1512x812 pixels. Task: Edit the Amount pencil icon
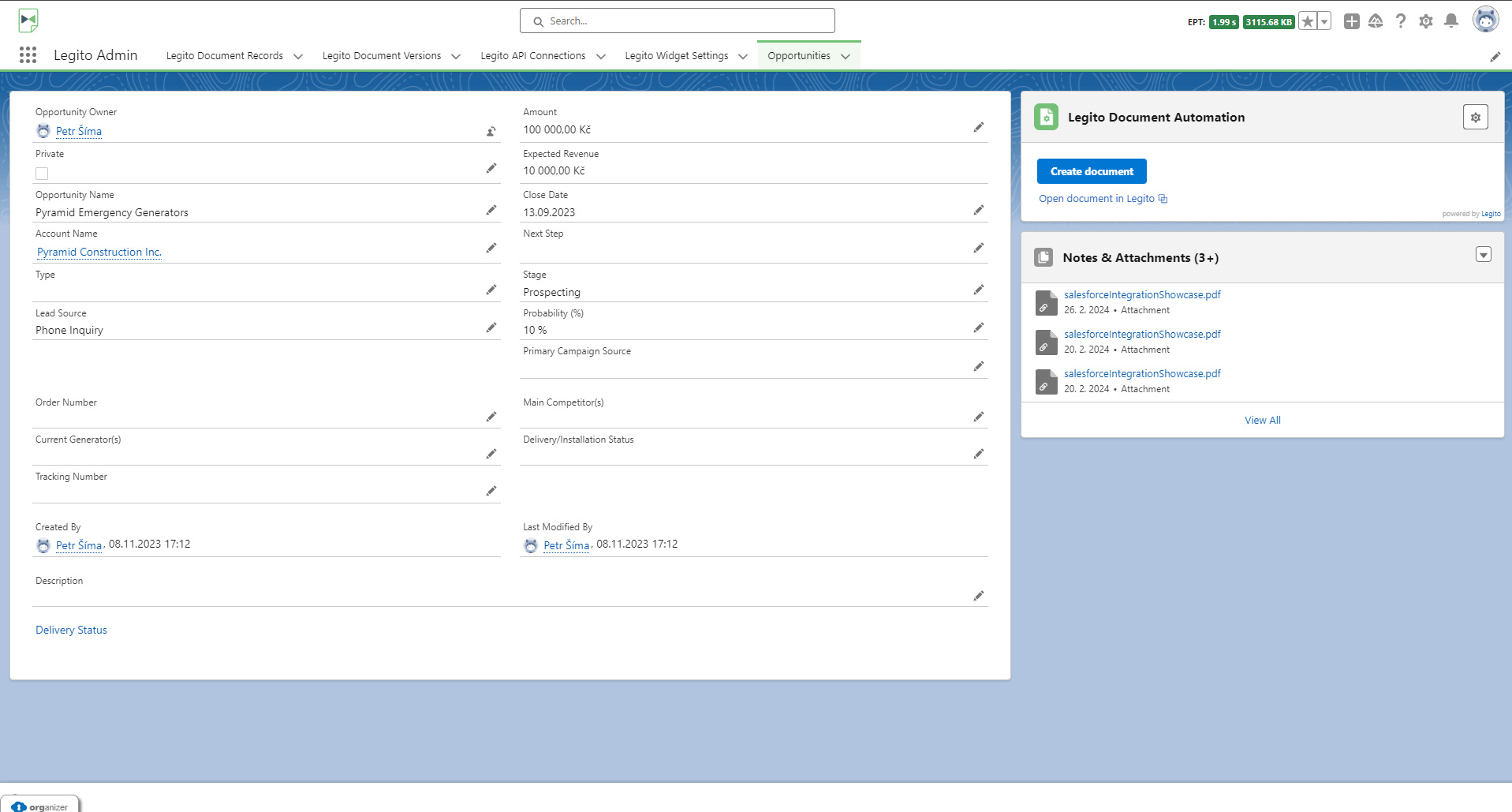pyautogui.click(x=978, y=127)
